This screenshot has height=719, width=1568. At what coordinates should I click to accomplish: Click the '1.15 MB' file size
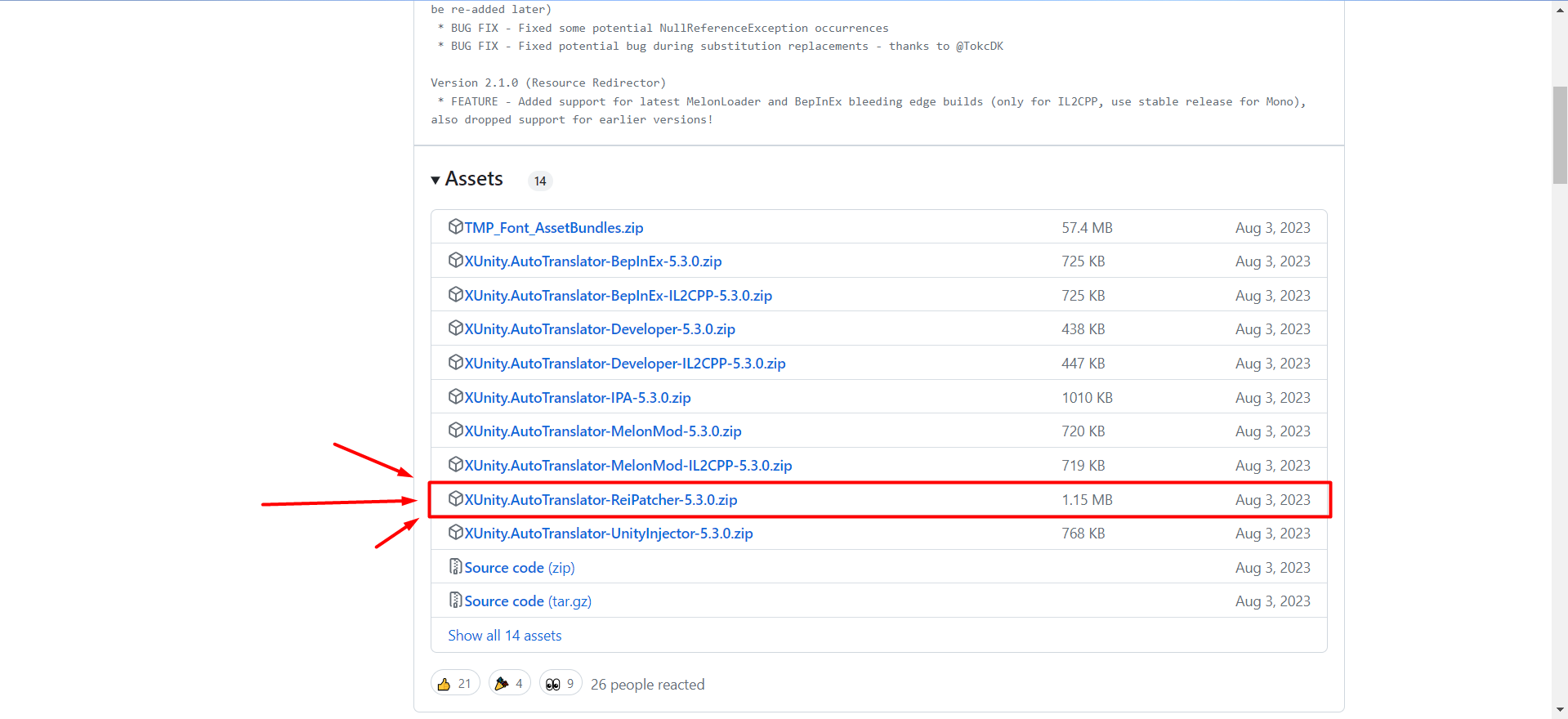(x=1087, y=500)
